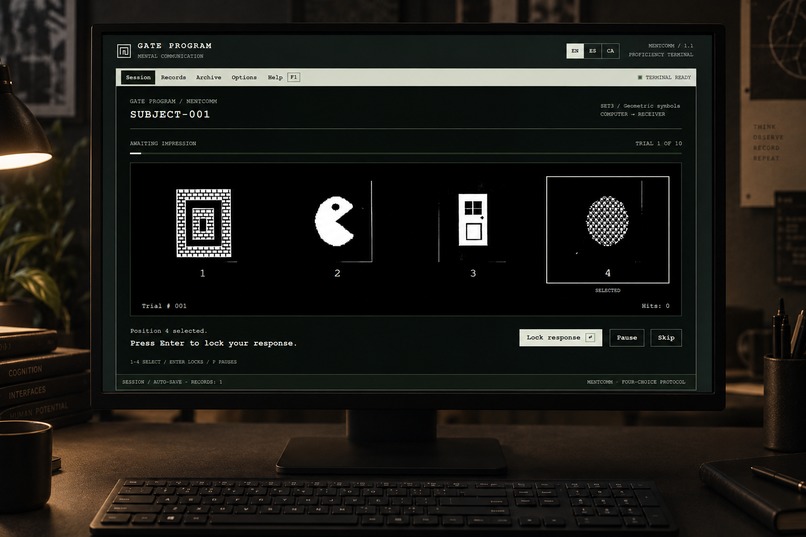Click the 'Trial # 001' label
Viewport: 806px width, 537px height.
(x=164, y=306)
